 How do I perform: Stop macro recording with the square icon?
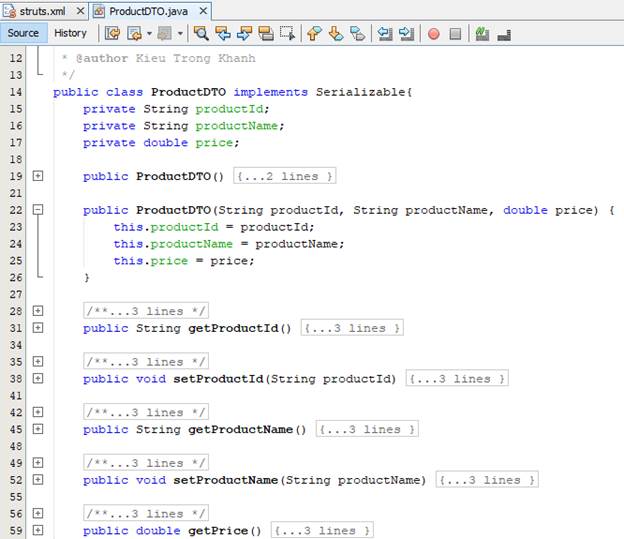tap(455, 34)
